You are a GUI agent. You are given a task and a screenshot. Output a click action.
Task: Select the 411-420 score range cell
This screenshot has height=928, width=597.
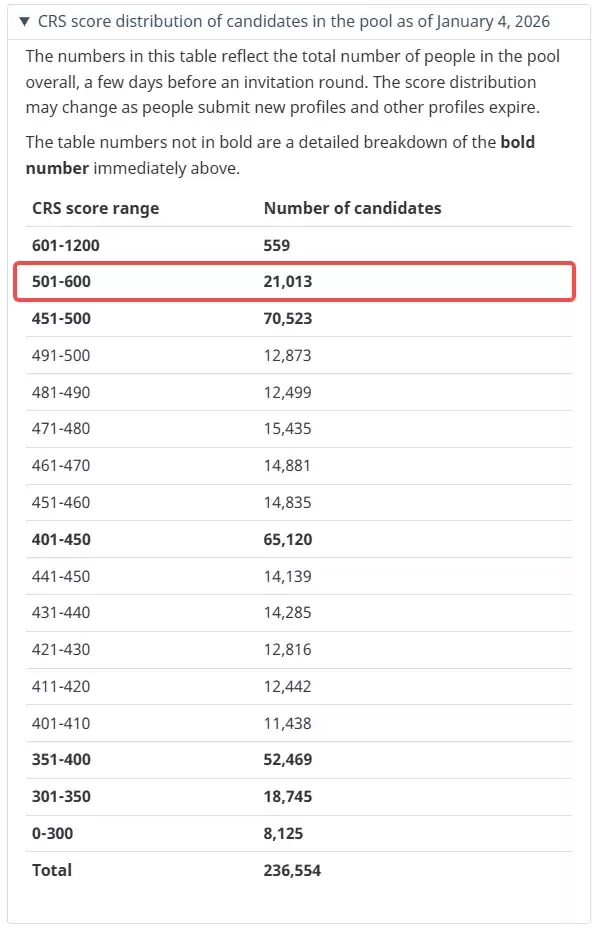[61, 687]
